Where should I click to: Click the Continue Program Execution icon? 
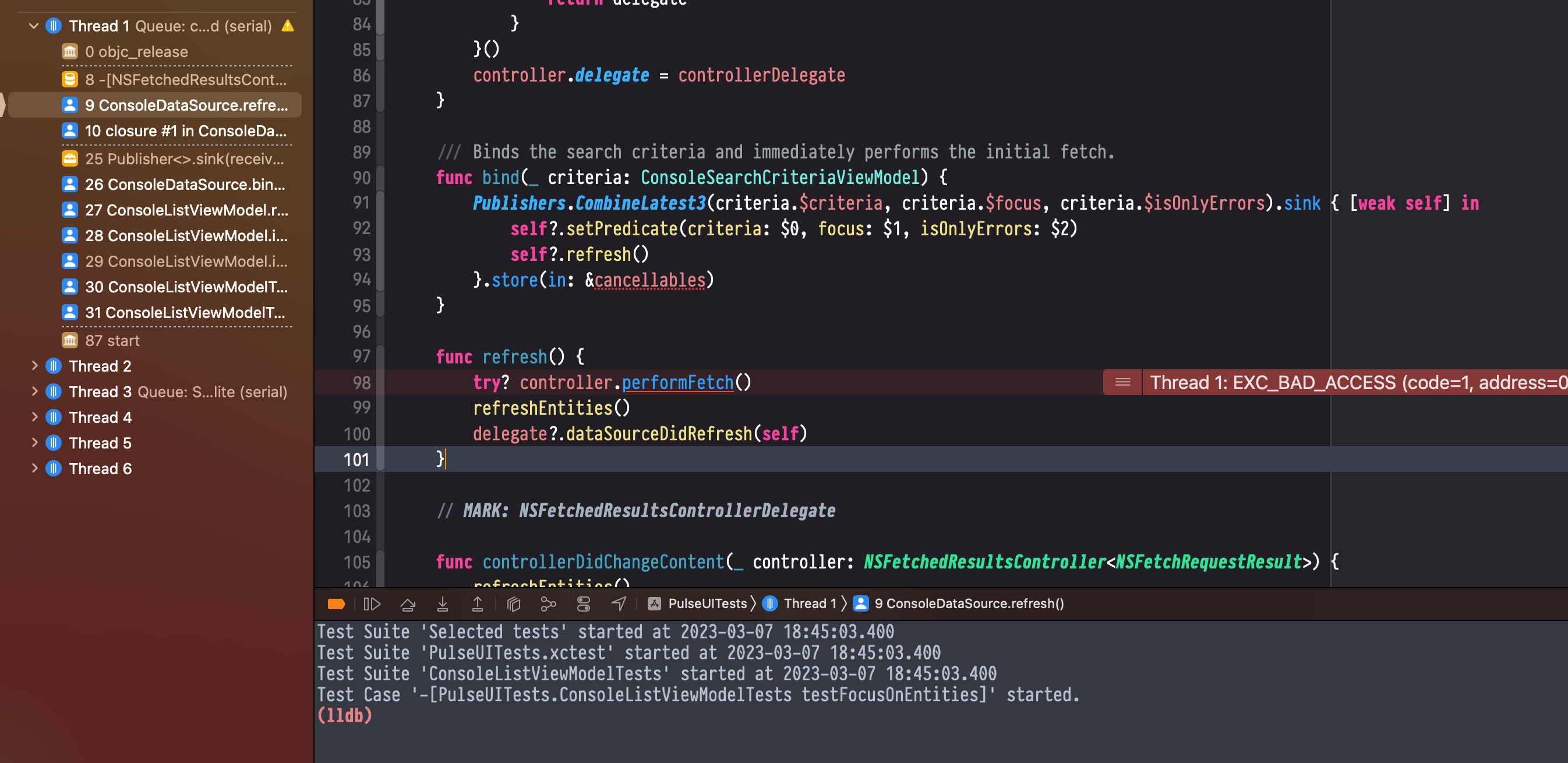pos(372,603)
